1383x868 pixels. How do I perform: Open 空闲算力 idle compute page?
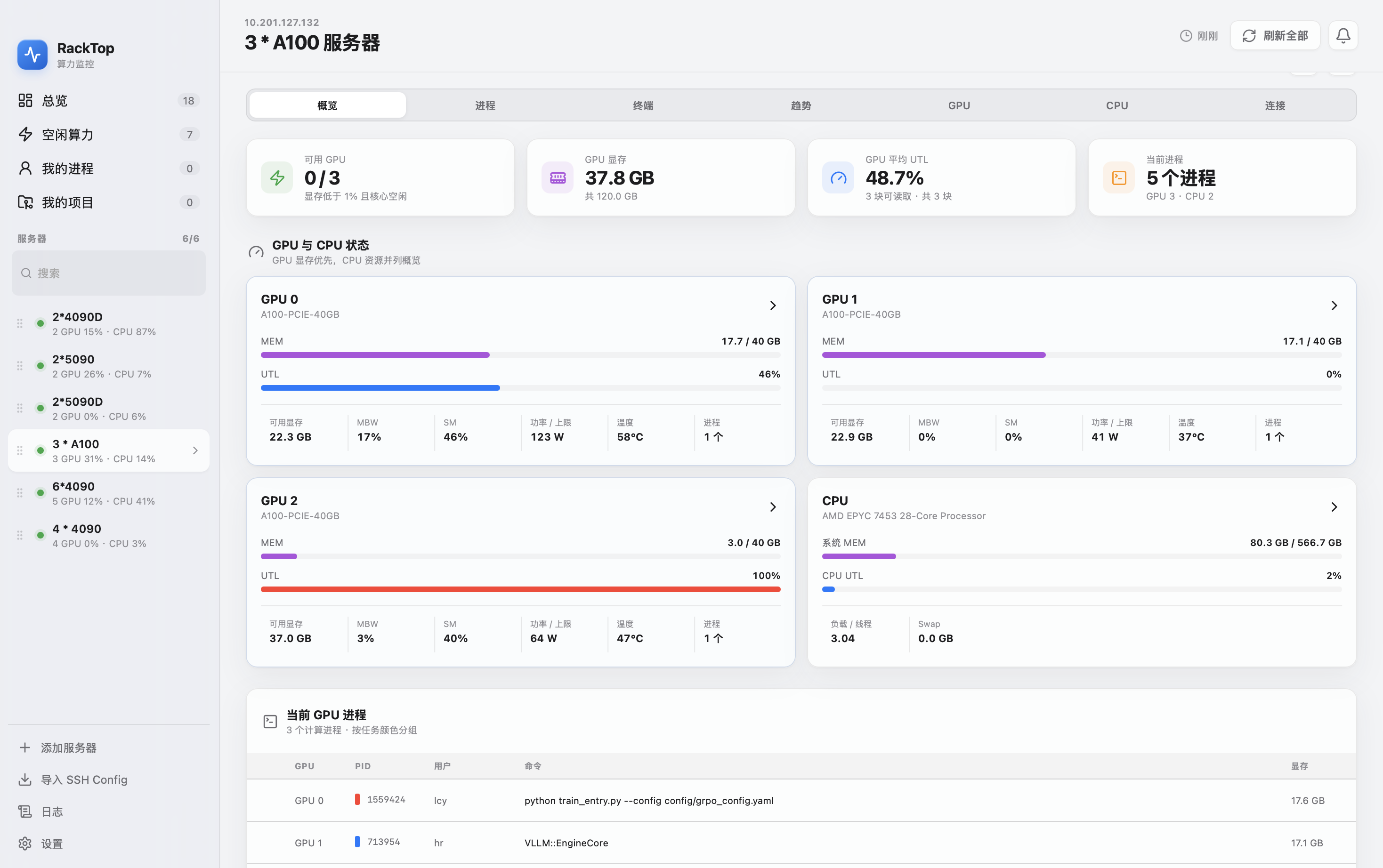pyautogui.click(x=108, y=134)
